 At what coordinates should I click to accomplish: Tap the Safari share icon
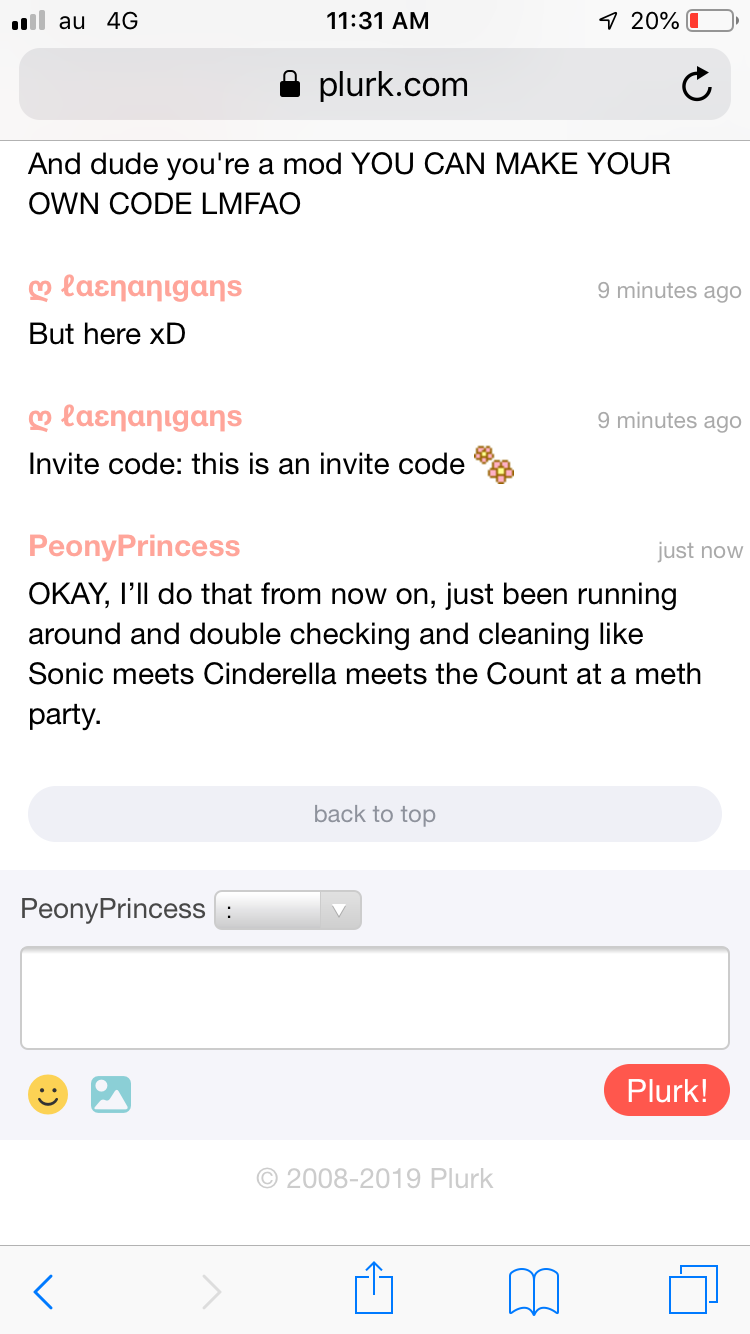[x=374, y=1289]
